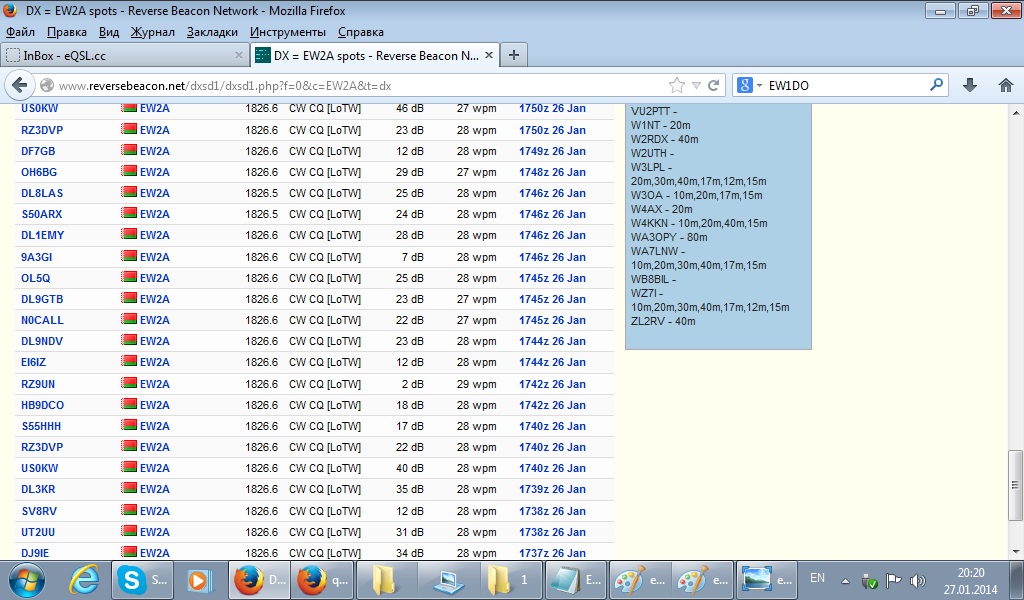This screenshot has height=600, width=1024.
Task: Open the Windows Start menu orb
Action: click(27, 579)
